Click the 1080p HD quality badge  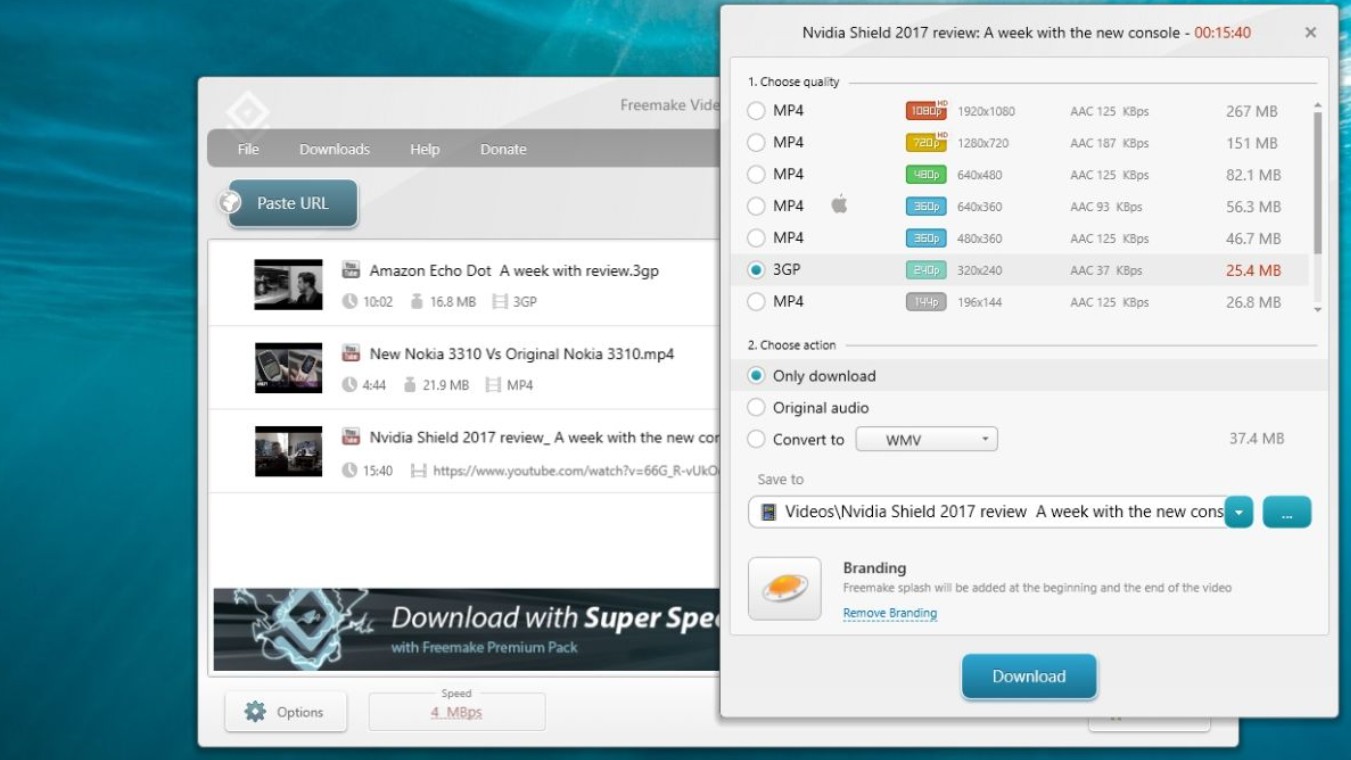(926, 111)
